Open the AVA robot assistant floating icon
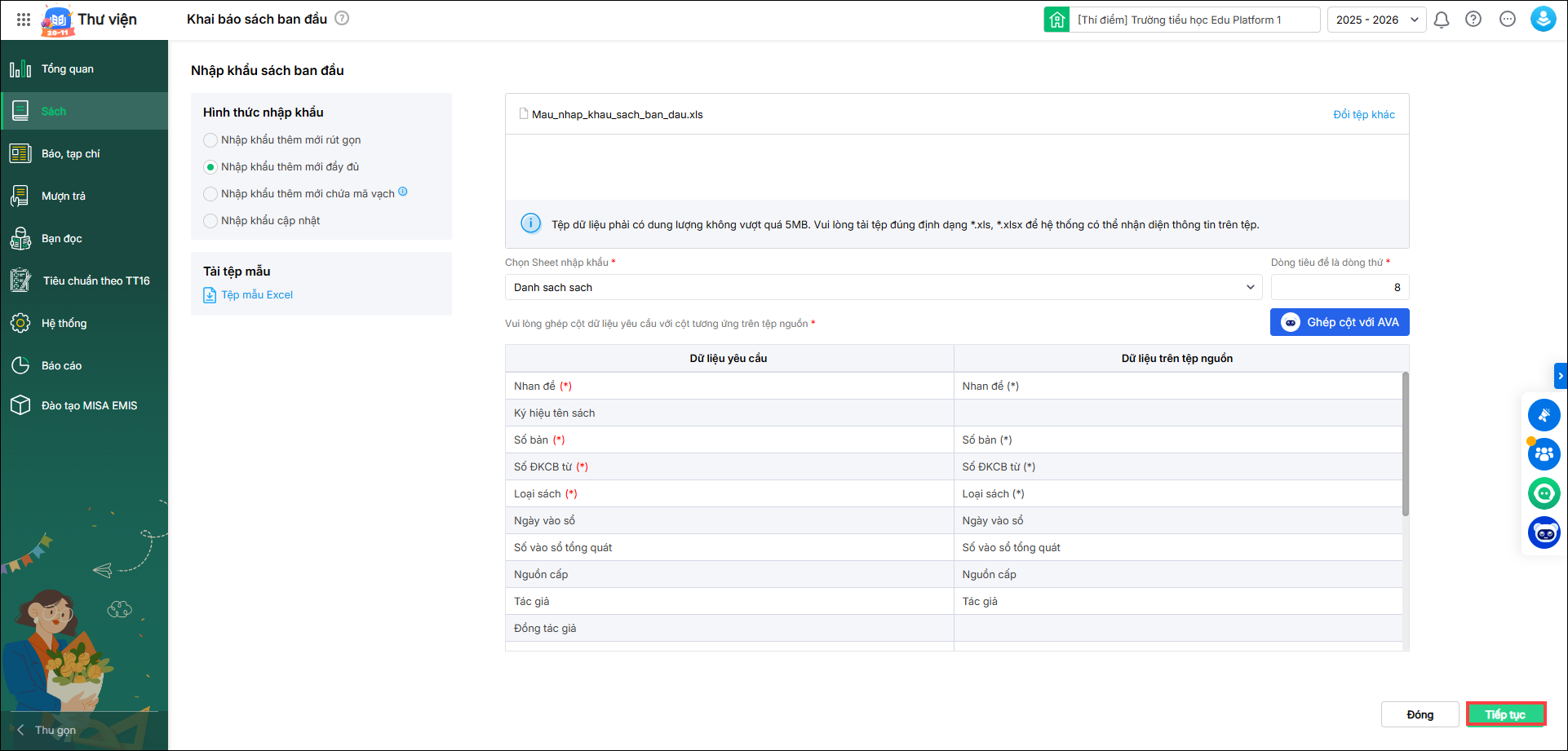 (x=1544, y=533)
